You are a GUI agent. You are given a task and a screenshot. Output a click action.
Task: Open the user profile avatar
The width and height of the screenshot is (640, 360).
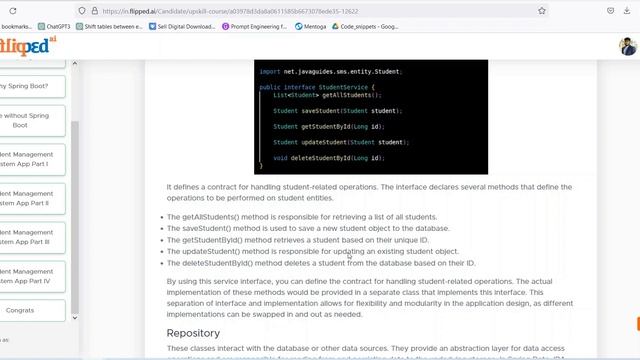pos(628,46)
